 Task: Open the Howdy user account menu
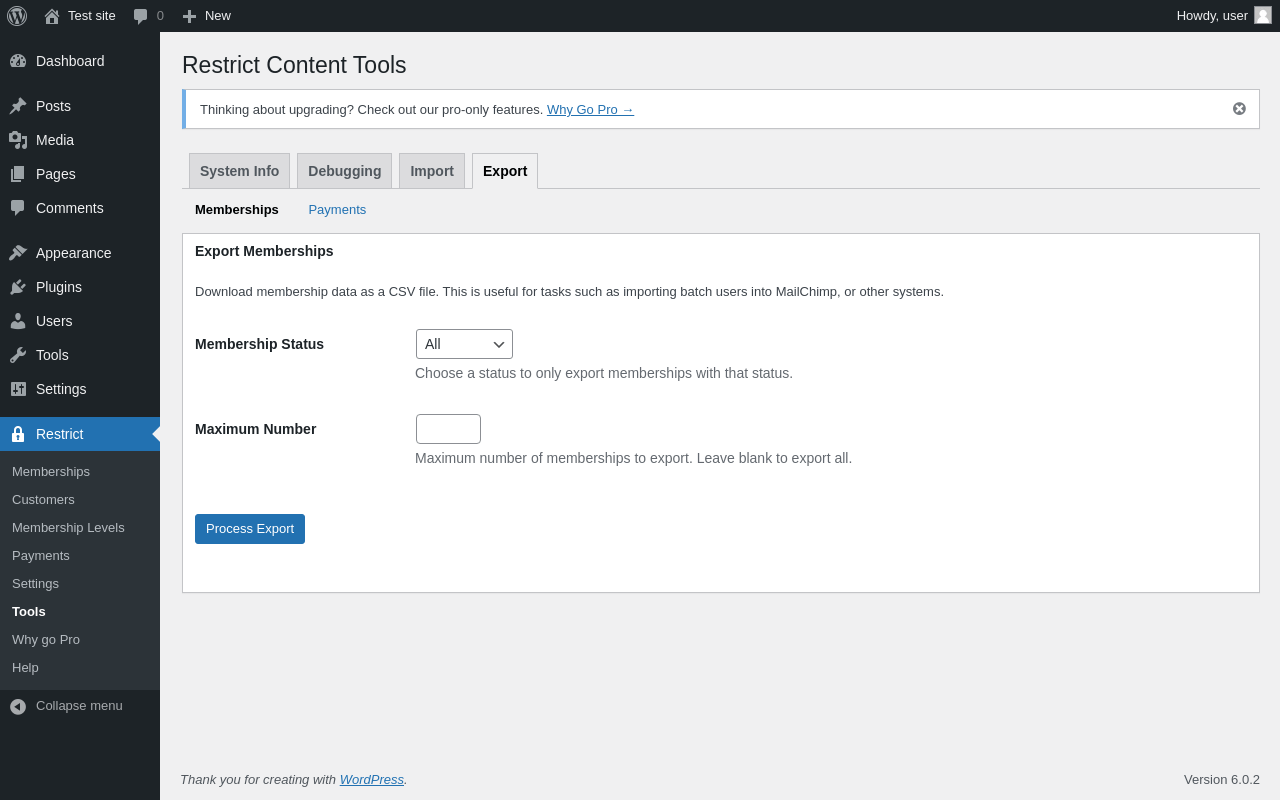[1223, 16]
